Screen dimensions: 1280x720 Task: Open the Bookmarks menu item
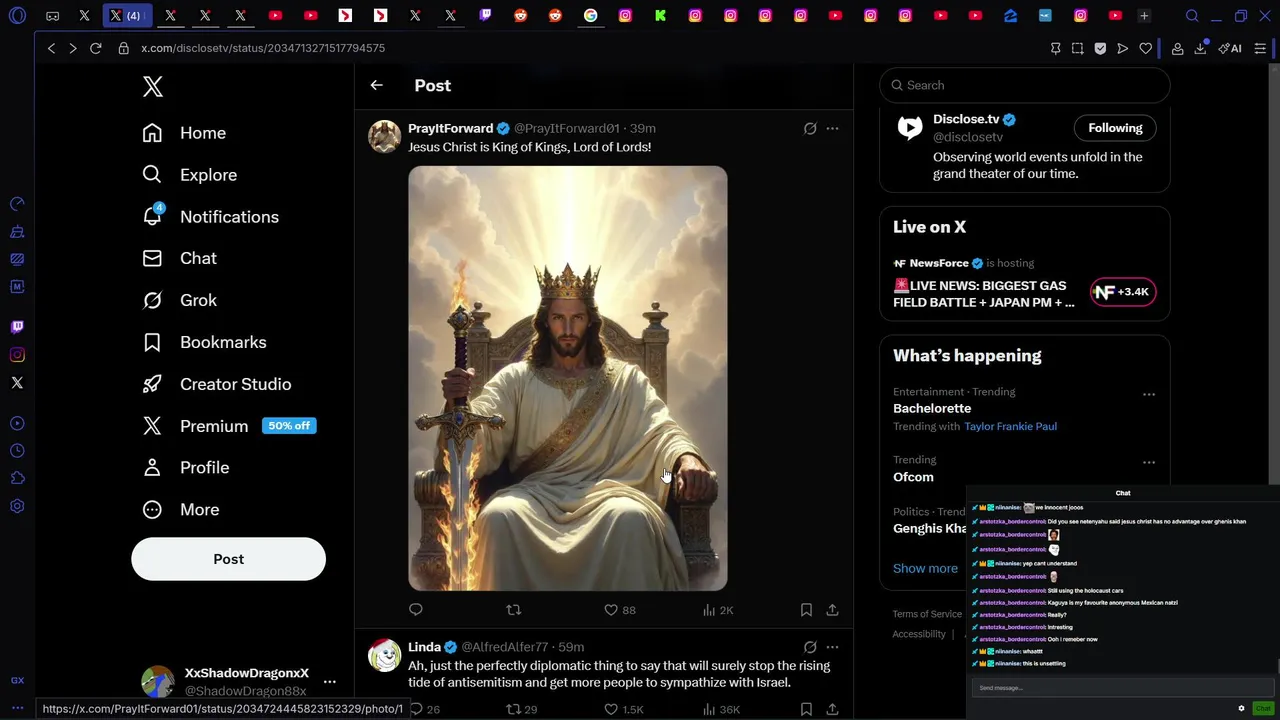(222, 342)
